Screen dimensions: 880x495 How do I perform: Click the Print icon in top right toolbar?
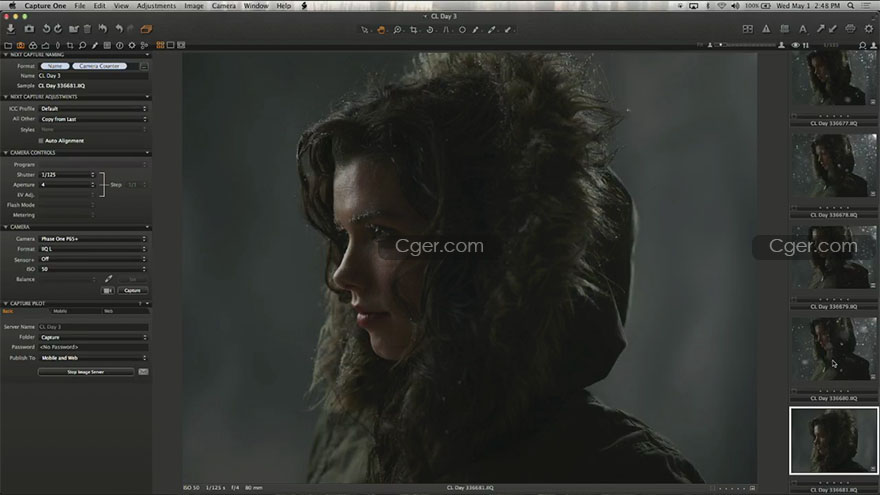click(850, 29)
